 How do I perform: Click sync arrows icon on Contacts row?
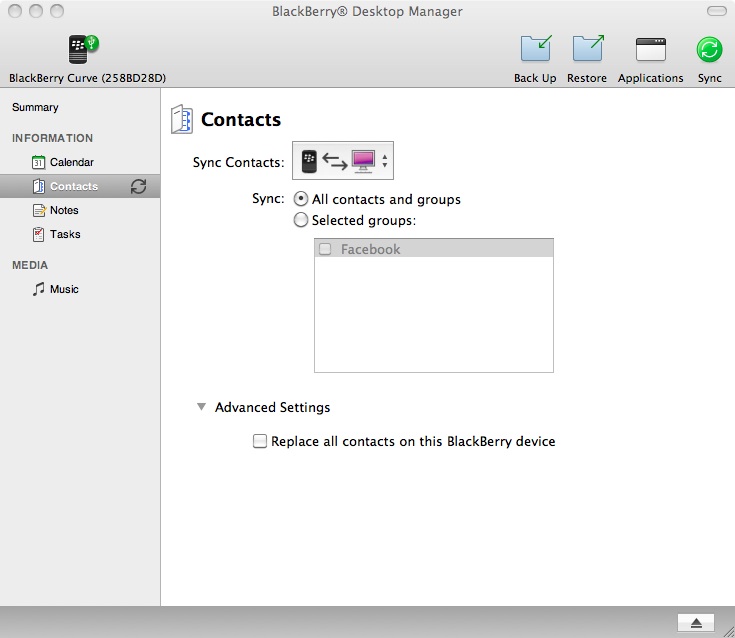click(x=138, y=187)
